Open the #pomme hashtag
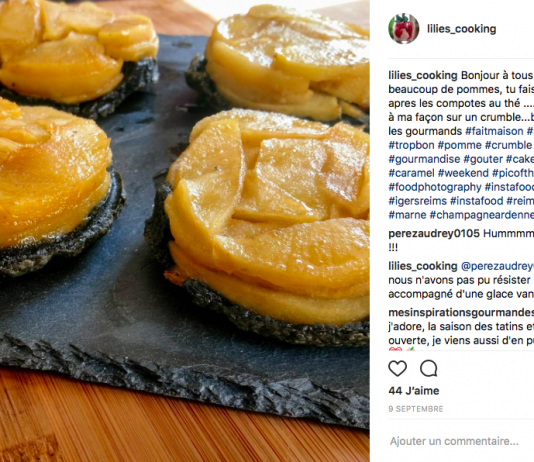 459,145
